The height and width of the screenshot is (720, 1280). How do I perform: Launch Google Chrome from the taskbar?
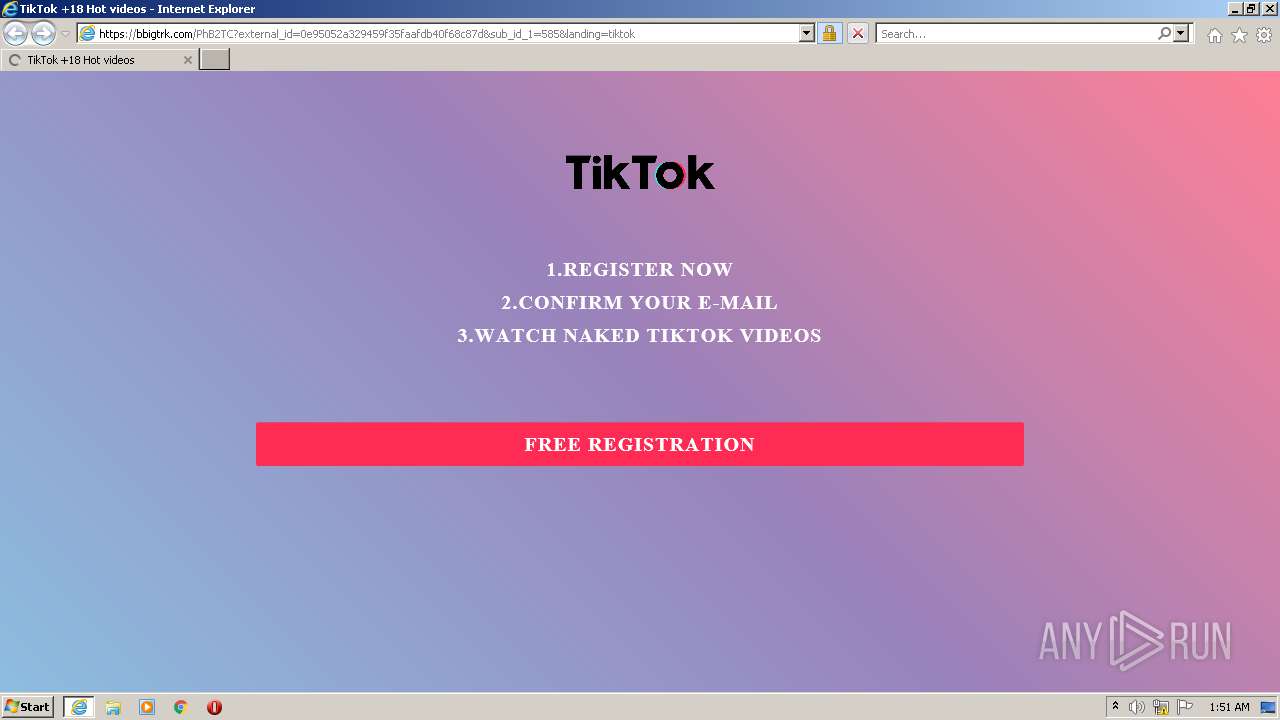[x=181, y=707]
